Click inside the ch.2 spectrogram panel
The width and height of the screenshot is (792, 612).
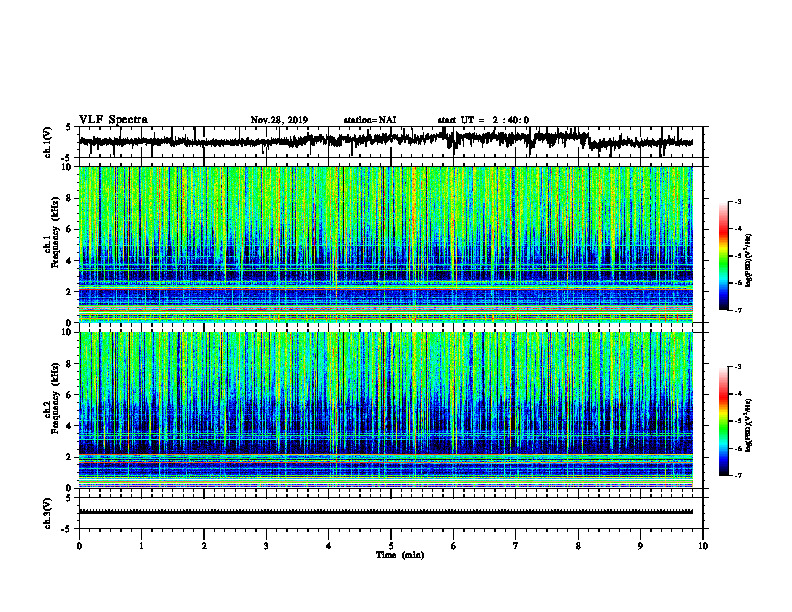[385, 410]
